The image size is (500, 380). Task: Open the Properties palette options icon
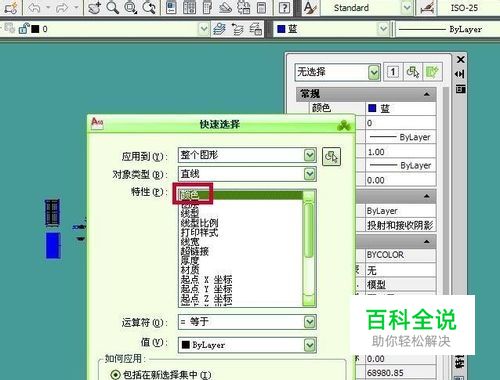point(460,89)
